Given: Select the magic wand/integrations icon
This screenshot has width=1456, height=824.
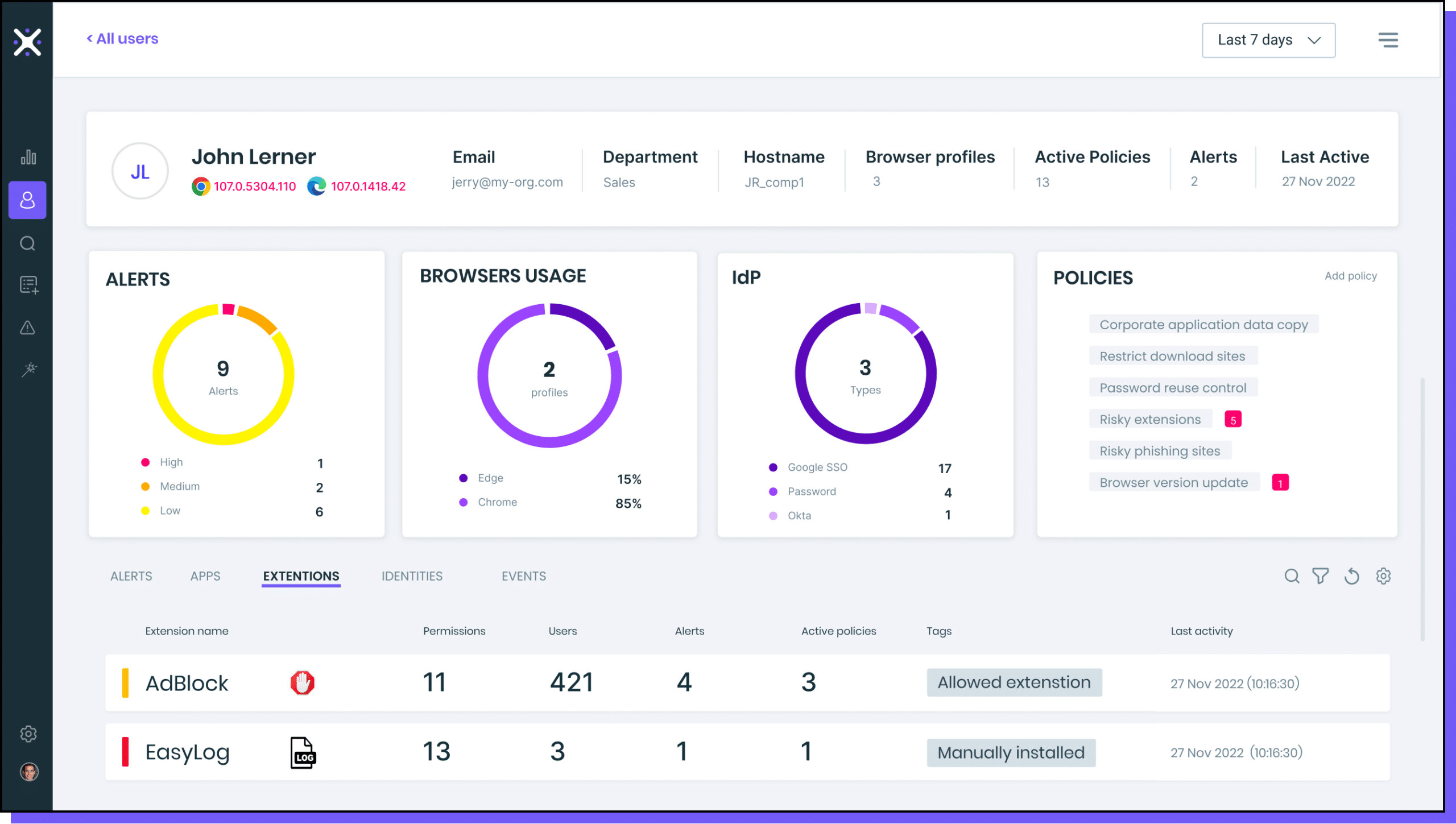Looking at the screenshot, I should tap(27, 369).
